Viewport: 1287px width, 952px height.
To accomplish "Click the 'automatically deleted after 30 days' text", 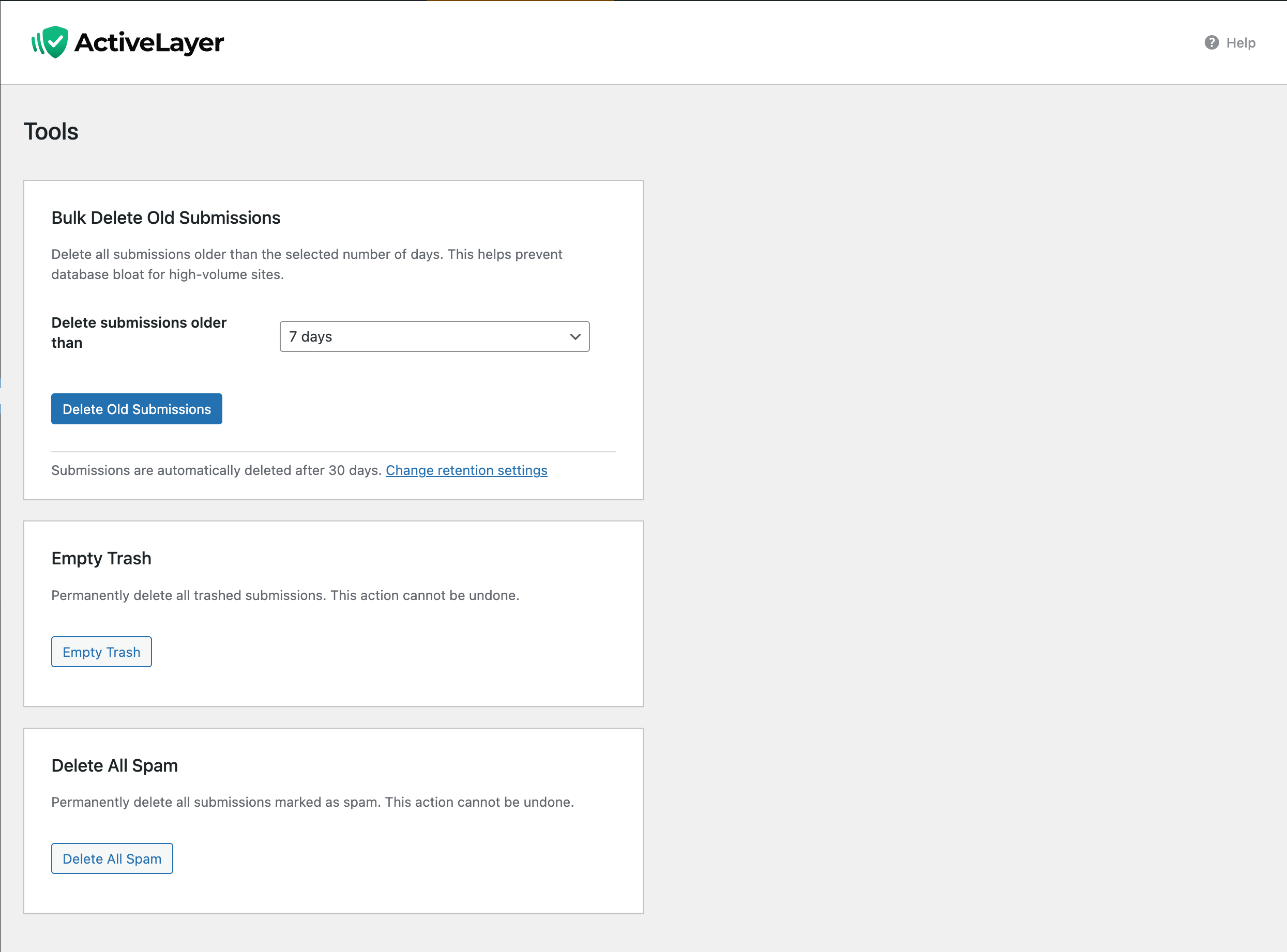I will coord(216,470).
